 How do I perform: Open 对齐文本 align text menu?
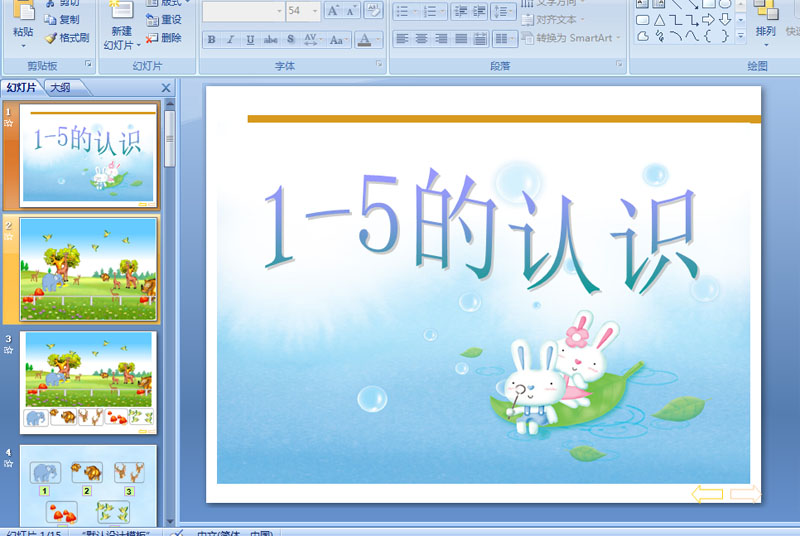point(553,20)
